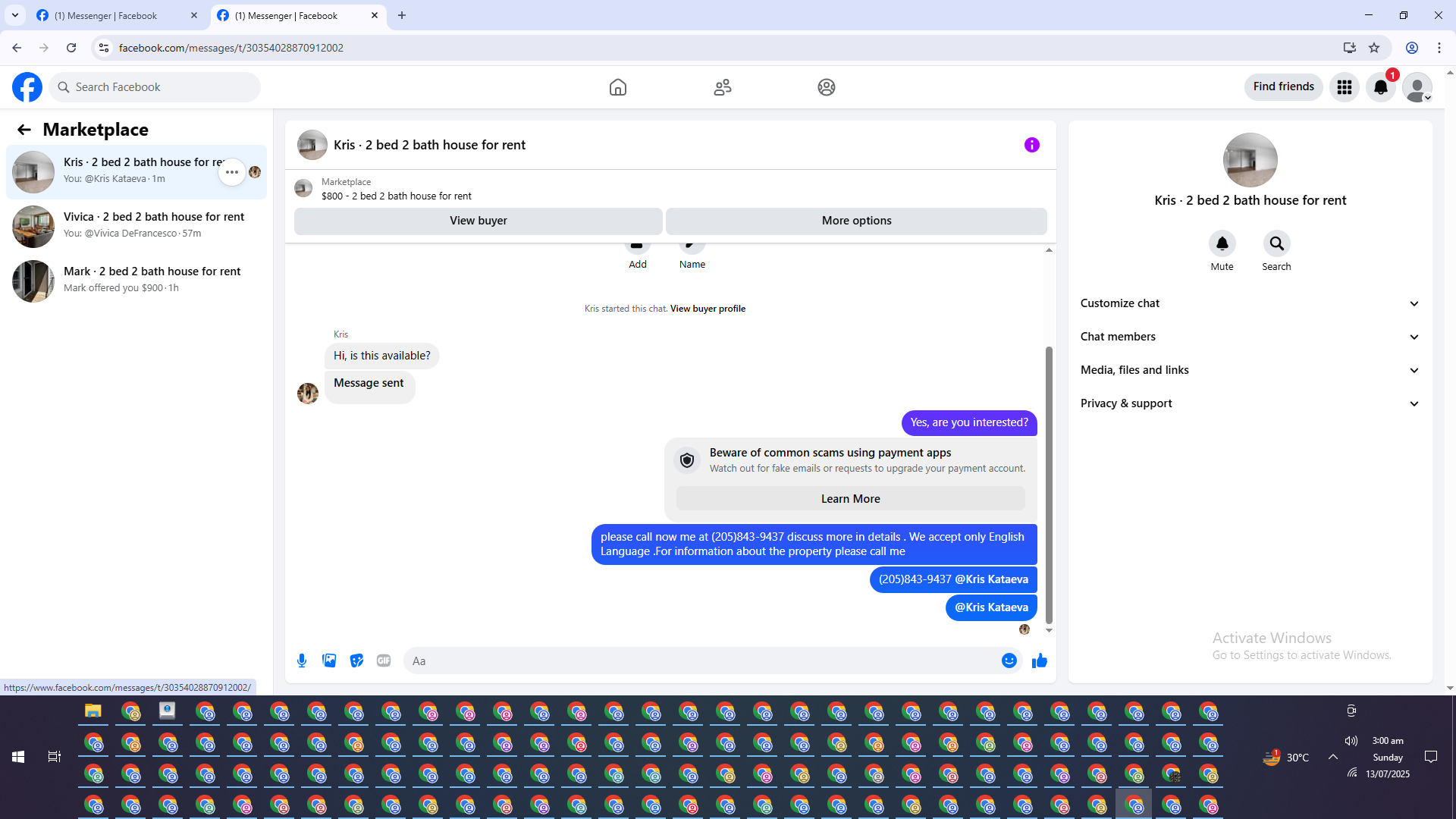Attach a photo with the image icon
This screenshot has width=1456, height=819.
(x=329, y=661)
